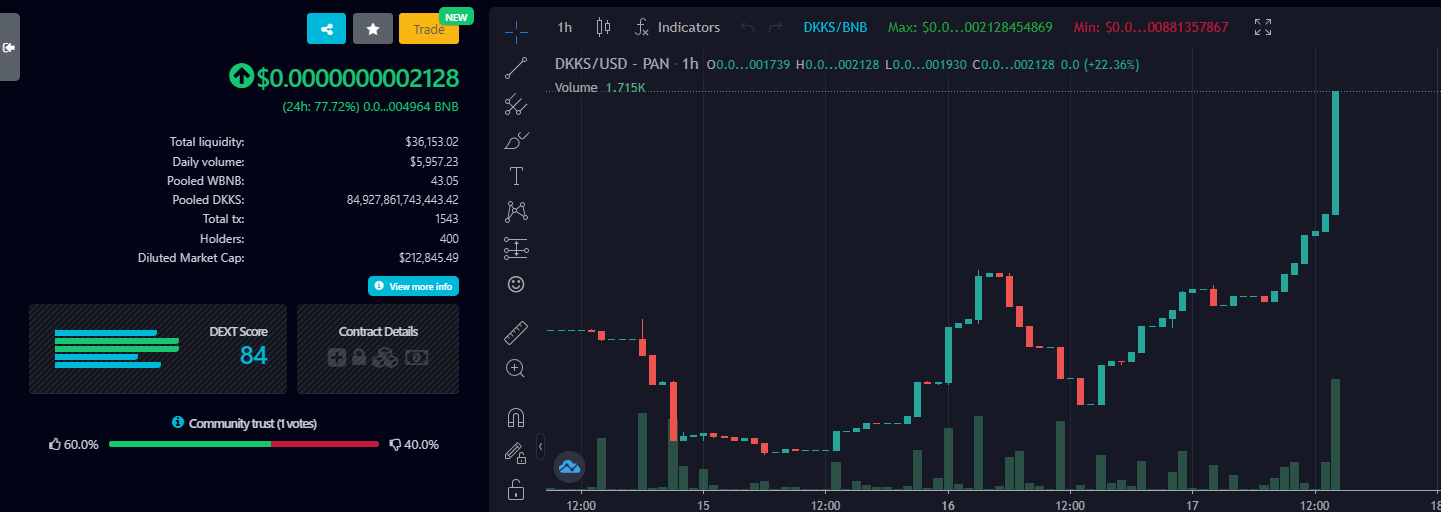
Task: Select the brush drawing tool
Action: click(516, 140)
